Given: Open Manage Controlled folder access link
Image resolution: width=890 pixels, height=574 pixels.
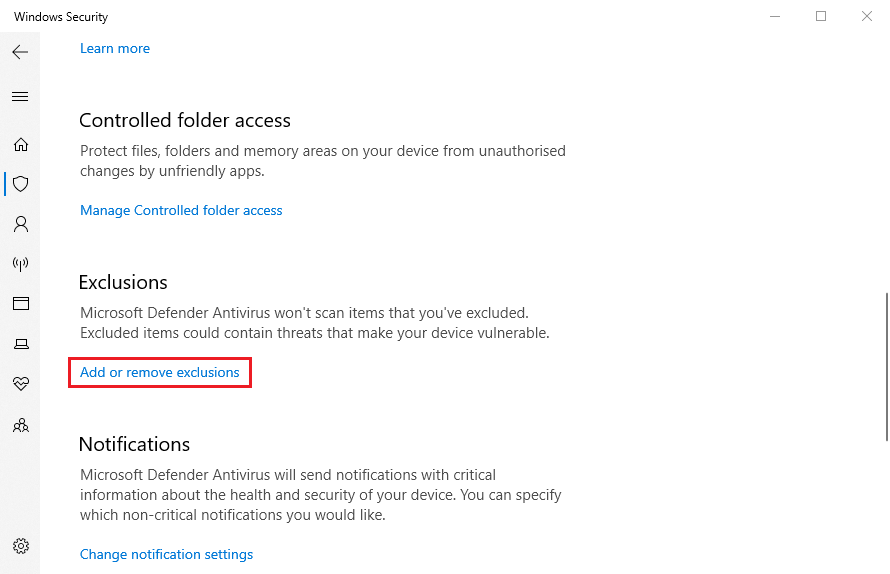Looking at the screenshot, I should (x=181, y=210).
